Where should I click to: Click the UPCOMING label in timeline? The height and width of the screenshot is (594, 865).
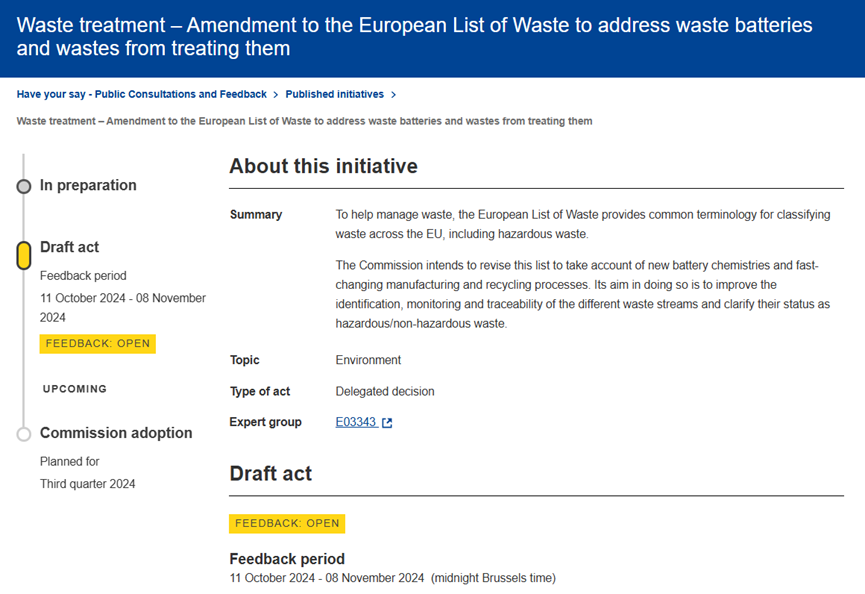point(75,389)
